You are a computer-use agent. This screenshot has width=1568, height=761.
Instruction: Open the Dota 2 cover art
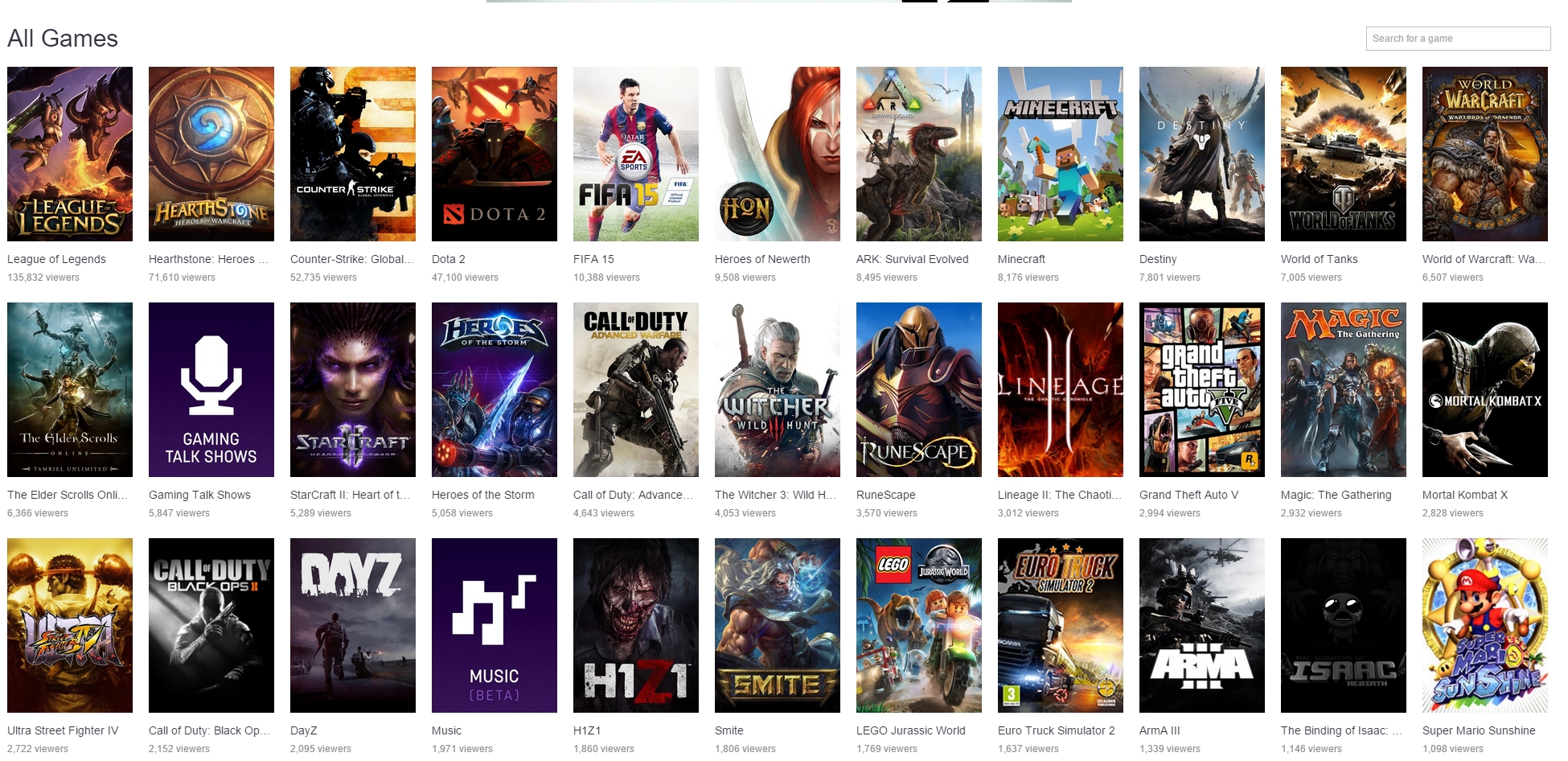(x=495, y=154)
